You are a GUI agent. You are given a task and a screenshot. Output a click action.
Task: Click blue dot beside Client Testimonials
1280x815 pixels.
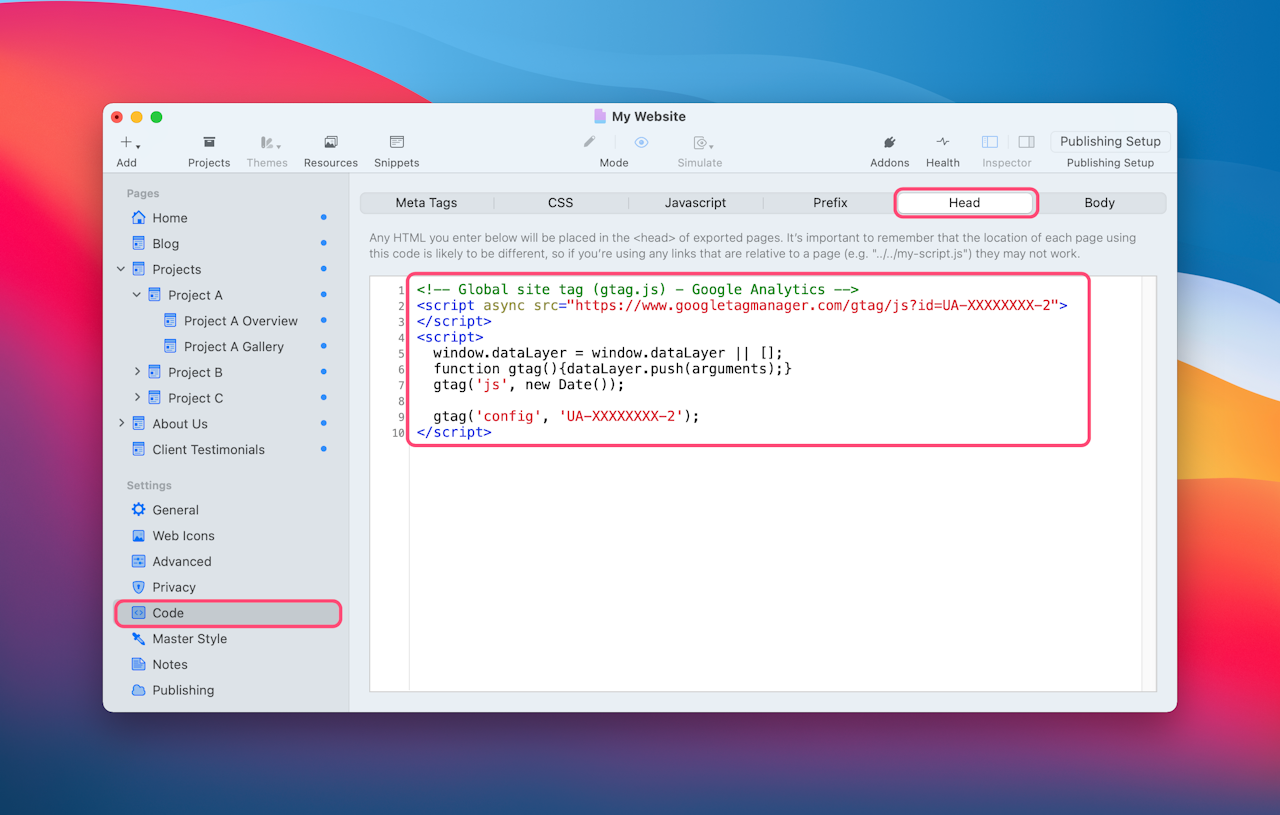[324, 449]
